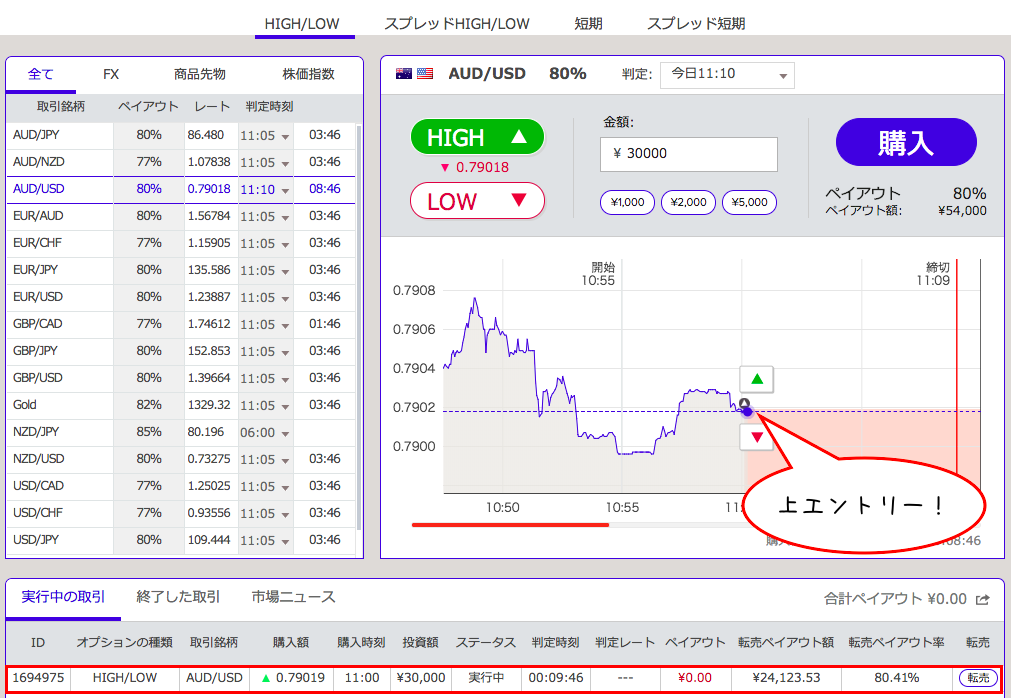Viewport: 1011px width, 698px height.
Task: Click the red down-arrow marker on chart
Action: [757, 437]
